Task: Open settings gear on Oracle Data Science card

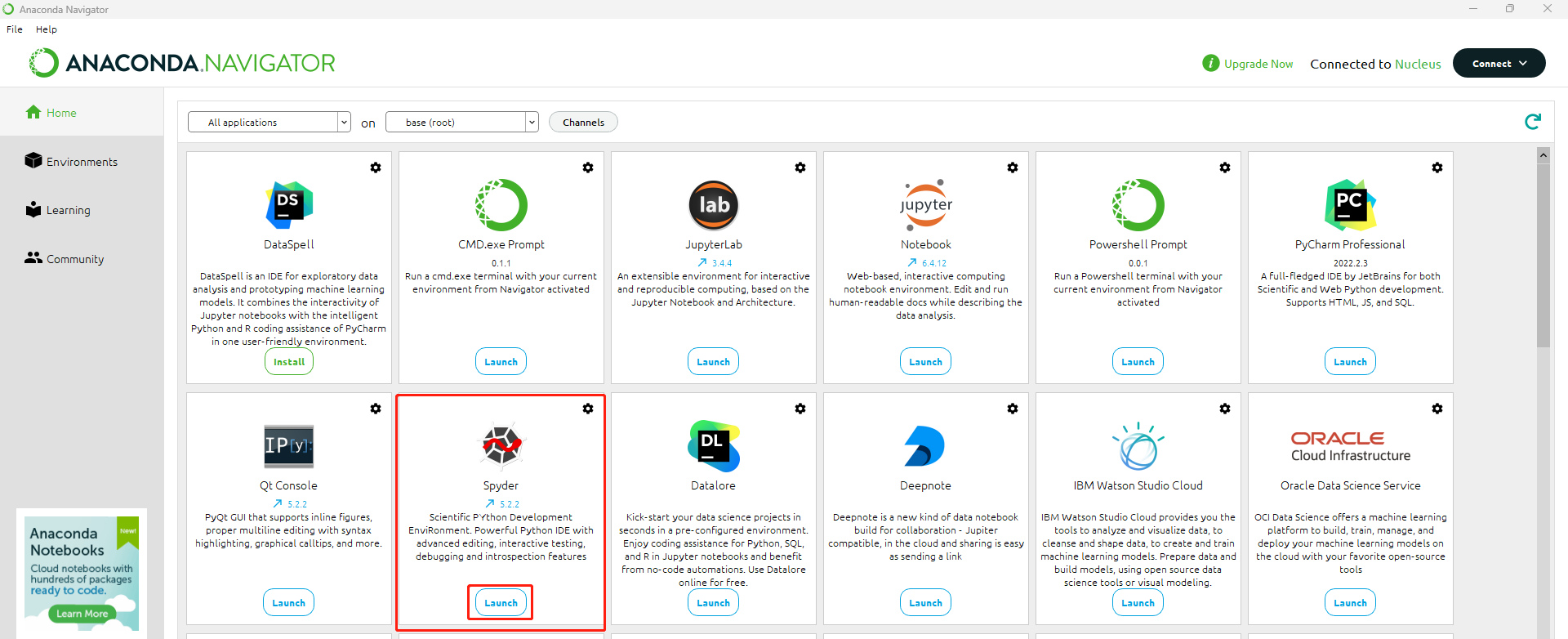Action: click(1437, 409)
